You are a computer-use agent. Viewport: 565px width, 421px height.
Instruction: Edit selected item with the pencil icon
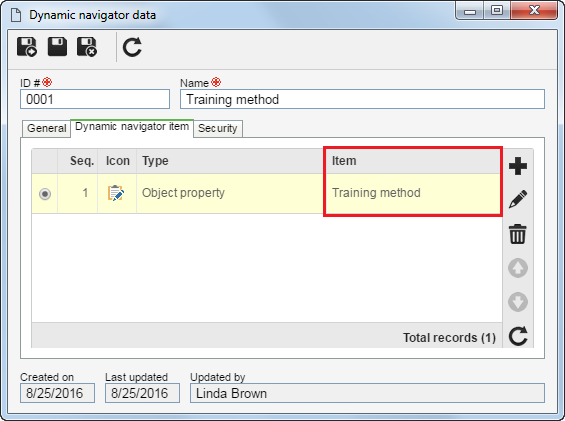coord(518,199)
